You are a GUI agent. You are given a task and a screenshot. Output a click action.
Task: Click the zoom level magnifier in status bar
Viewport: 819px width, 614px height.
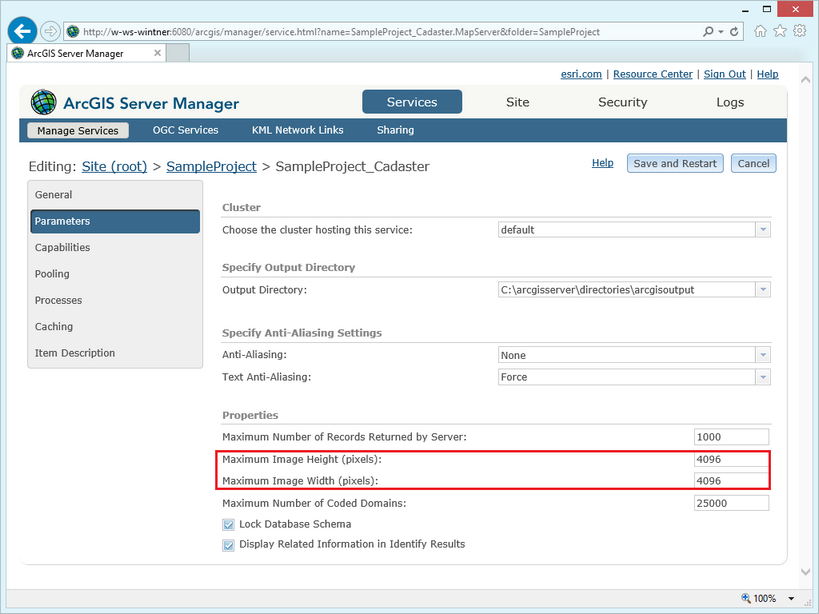click(x=746, y=598)
